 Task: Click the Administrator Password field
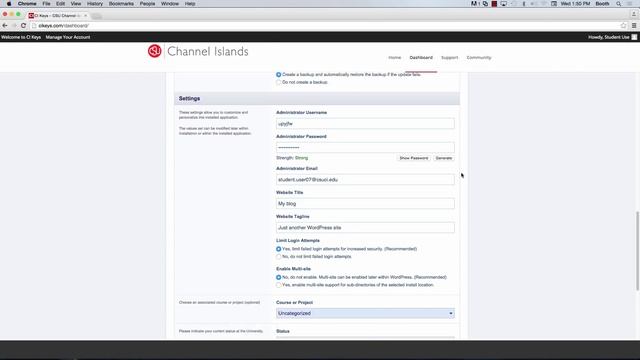tap(365, 147)
